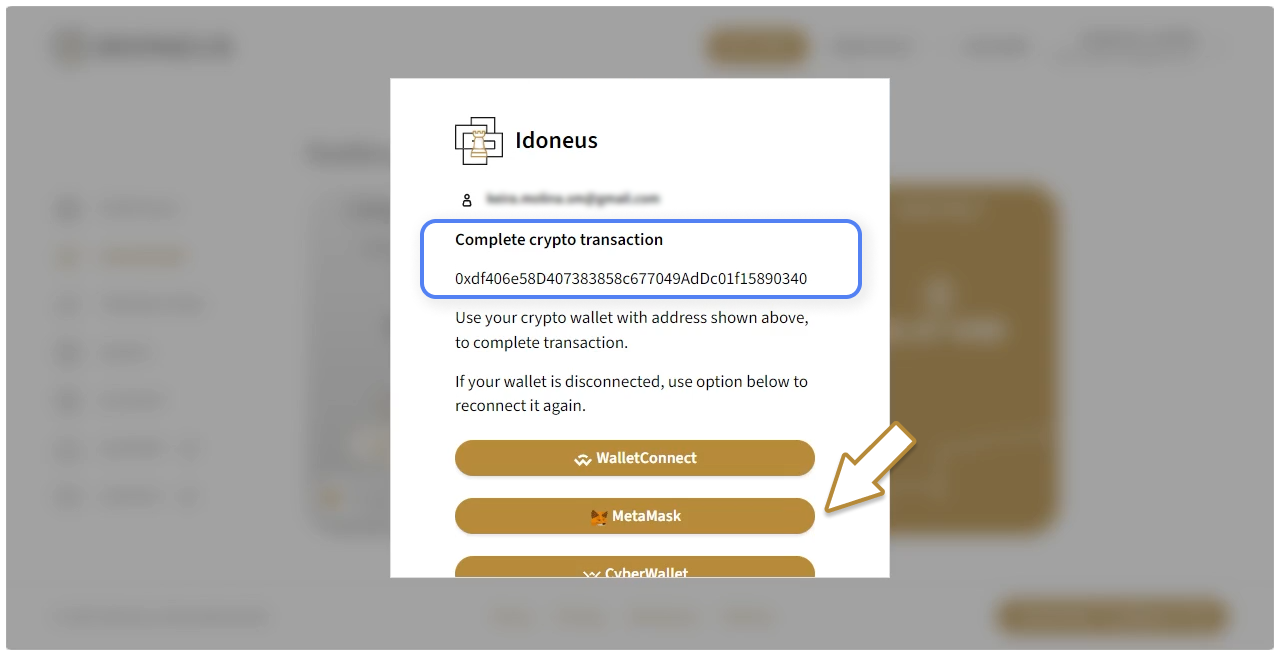Image resolution: width=1280 pixels, height=656 pixels.
Task: Click the first text item in the header menu
Action: pyautogui.click(x=756, y=45)
